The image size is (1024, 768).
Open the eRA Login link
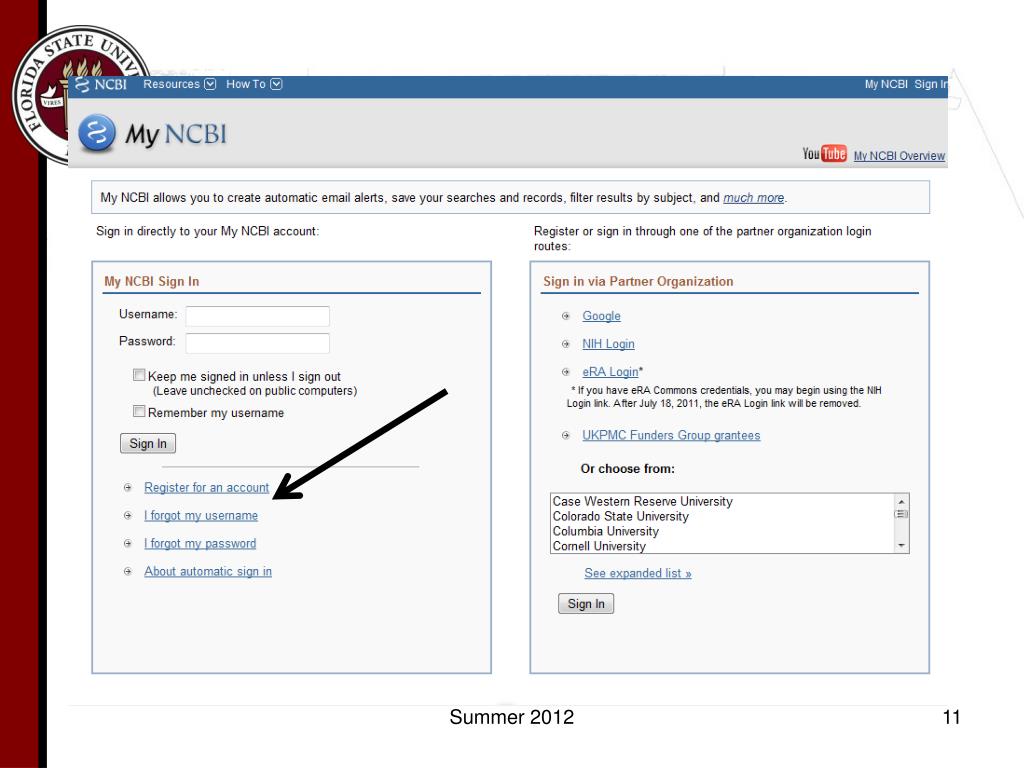coord(610,372)
